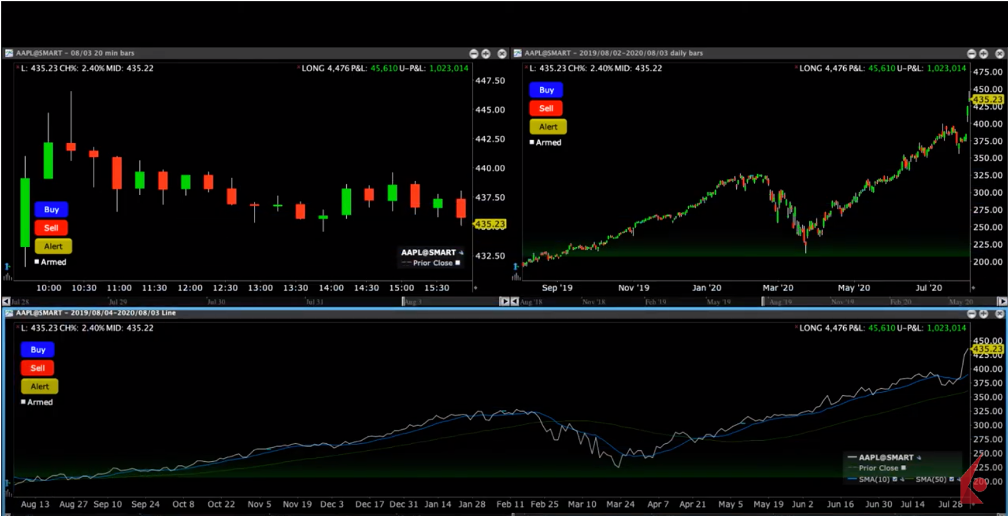Screen dimensions: 1008x516
Task: Enable the Armed checkbox in daily bars chart
Action: tap(532, 143)
